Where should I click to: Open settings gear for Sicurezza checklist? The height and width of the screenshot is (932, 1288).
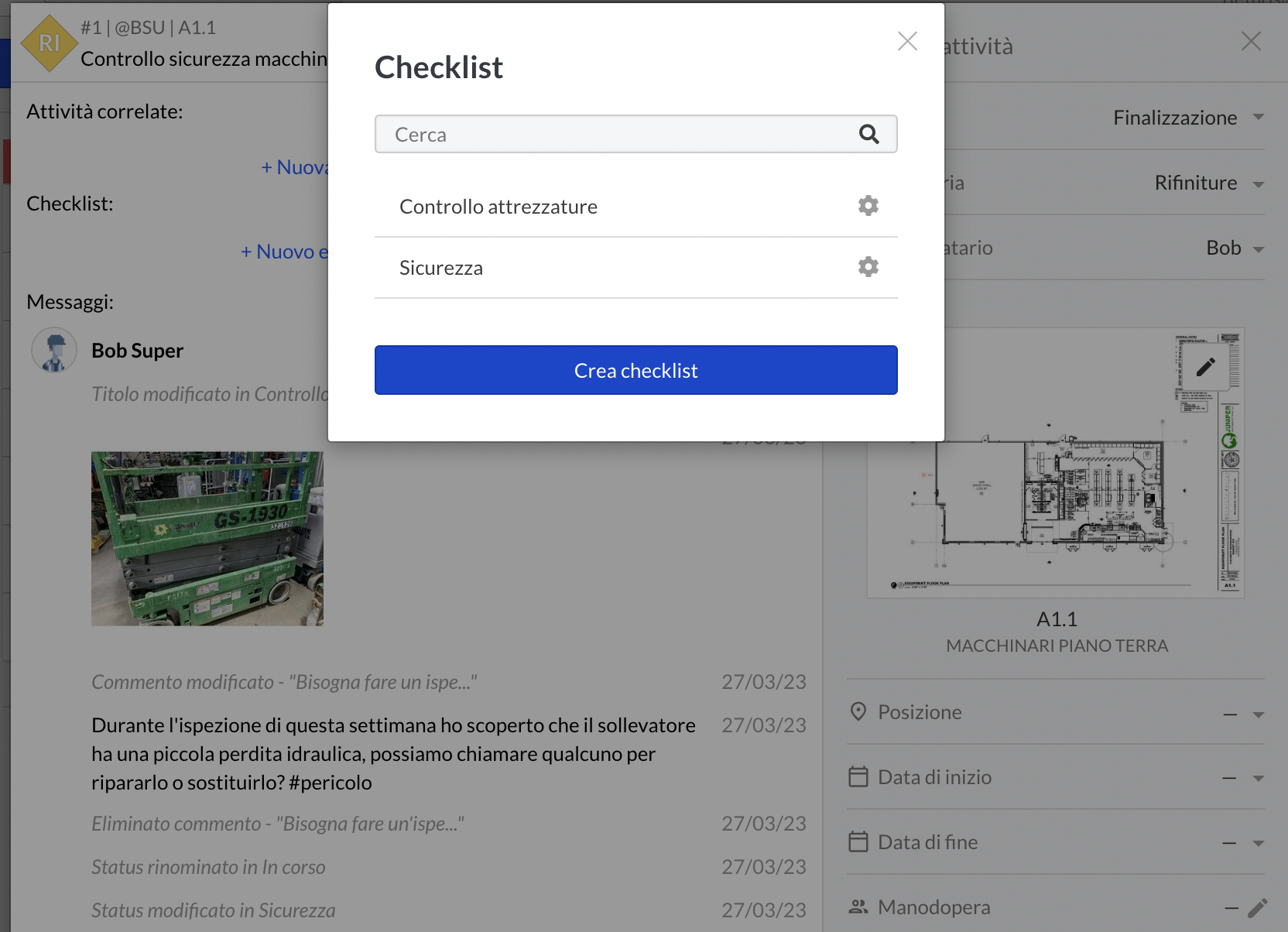click(x=868, y=267)
